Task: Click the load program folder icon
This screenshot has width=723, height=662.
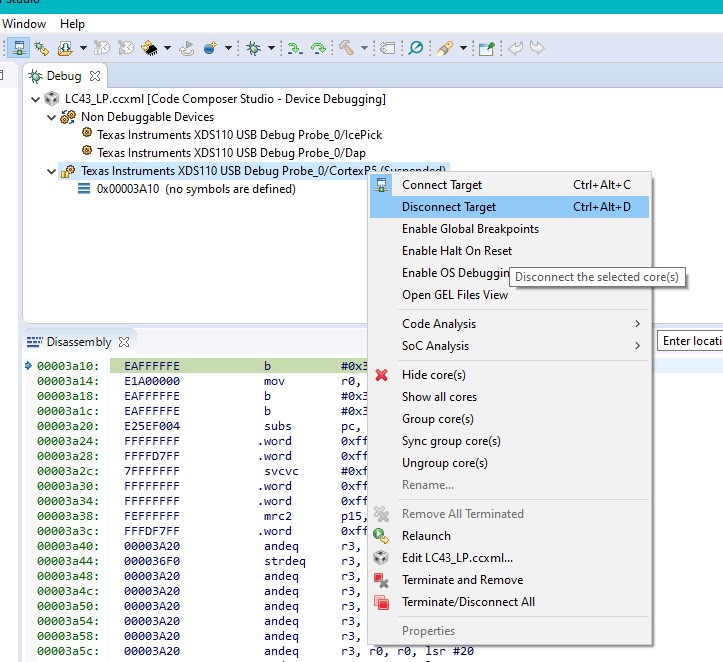Action: coord(65,48)
